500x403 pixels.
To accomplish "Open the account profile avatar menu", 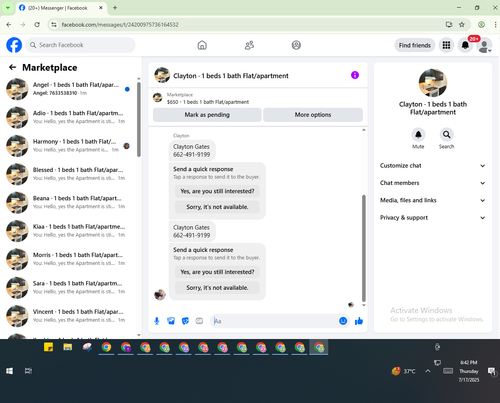I will [x=484, y=45].
